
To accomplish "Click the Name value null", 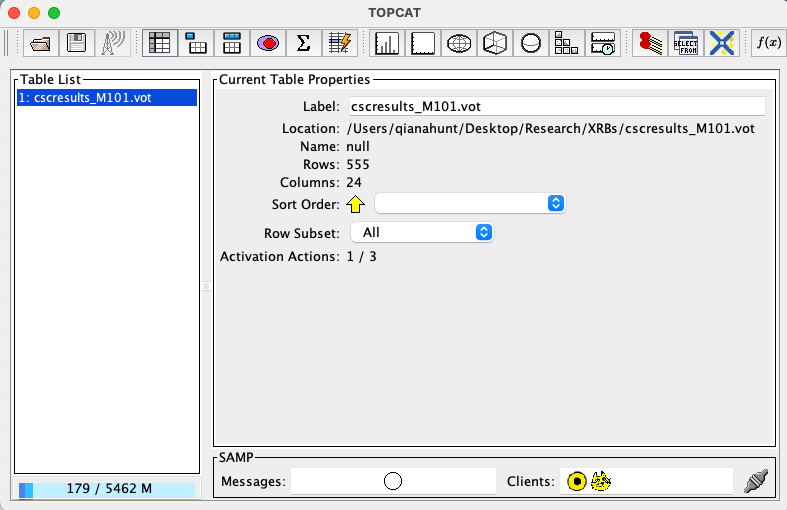I will point(358,147).
